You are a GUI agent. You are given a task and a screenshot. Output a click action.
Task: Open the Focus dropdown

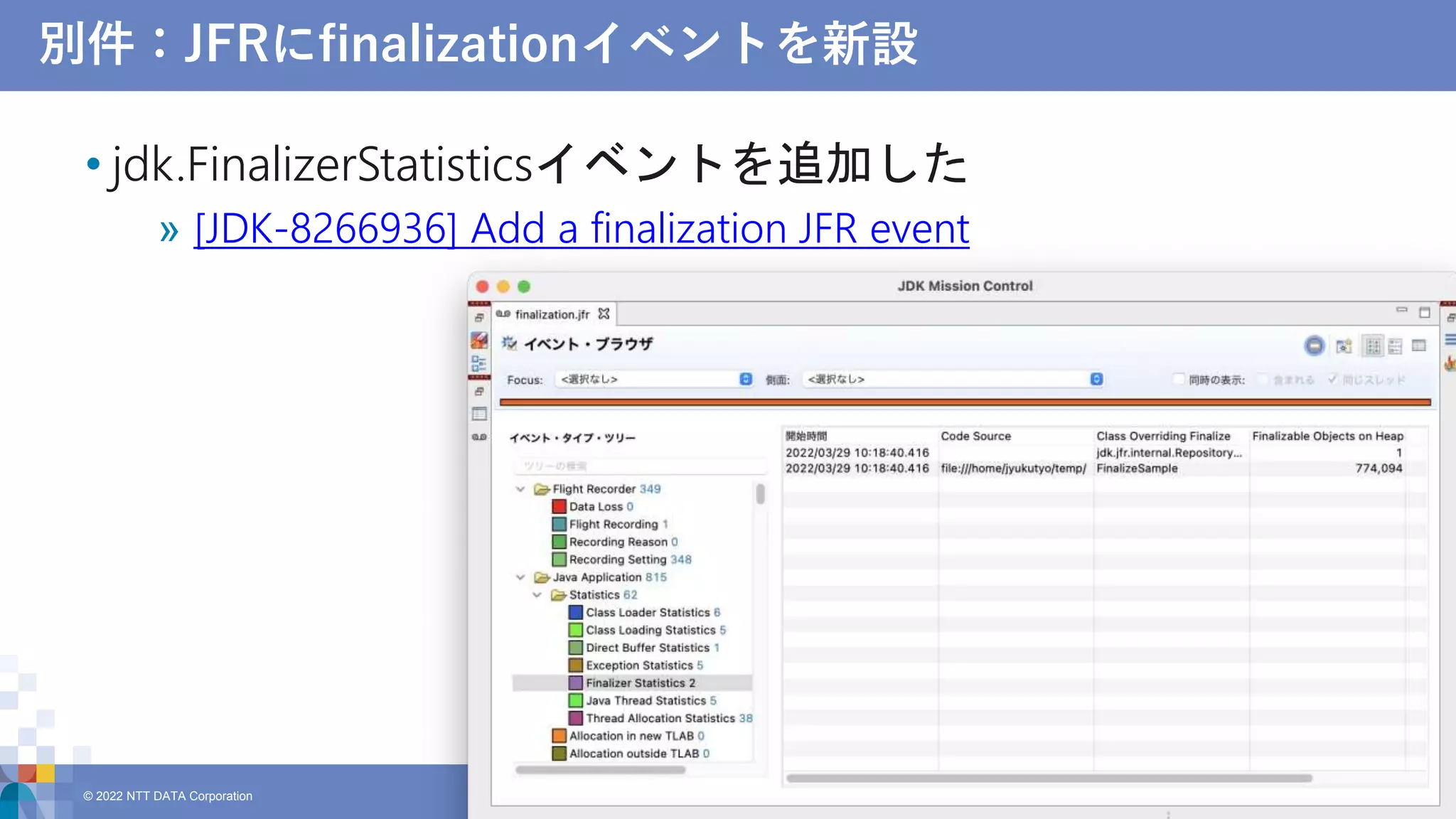point(655,379)
